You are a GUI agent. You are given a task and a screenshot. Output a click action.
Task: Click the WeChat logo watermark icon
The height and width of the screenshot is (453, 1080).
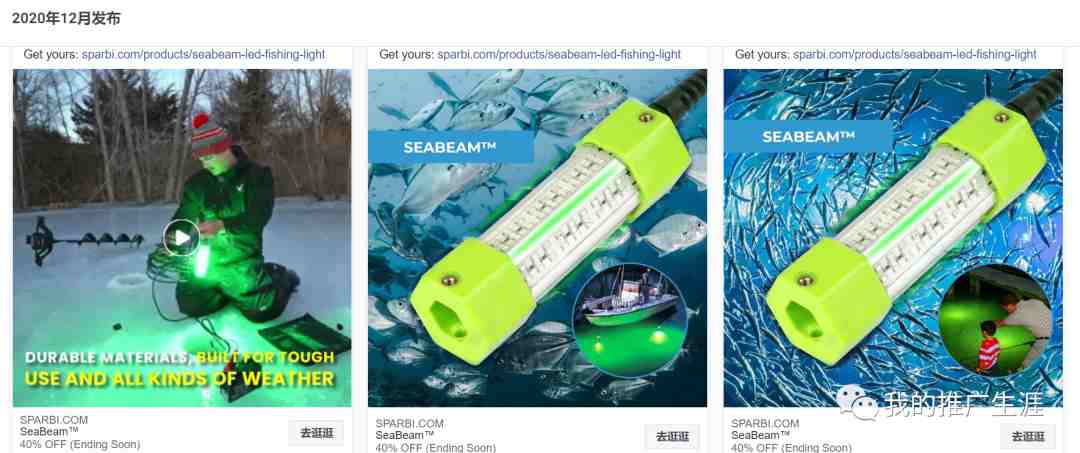click(858, 403)
